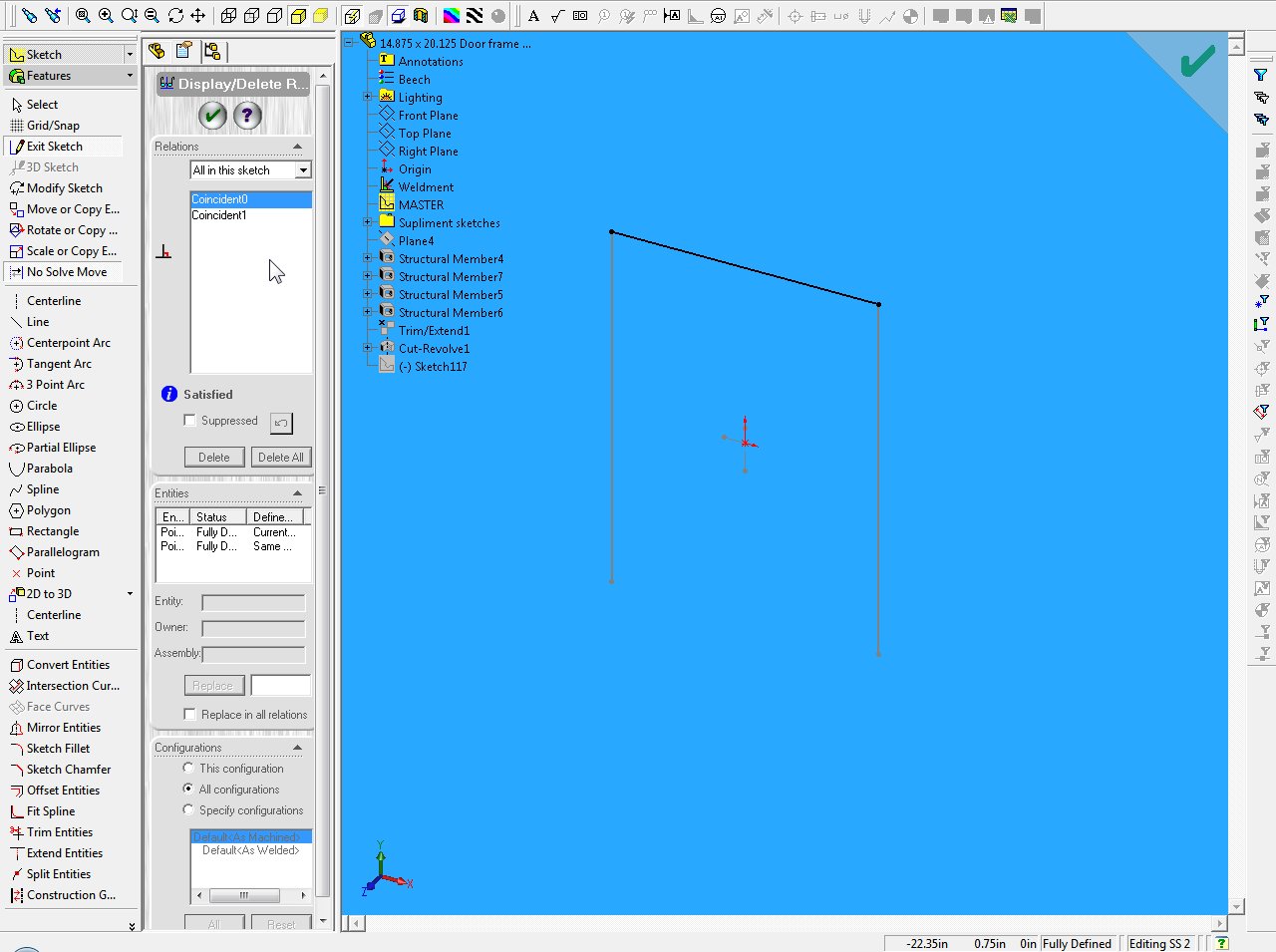Click the Mirror Entities tool
Image resolution: width=1276 pixels, height=952 pixels.
(63, 728)
